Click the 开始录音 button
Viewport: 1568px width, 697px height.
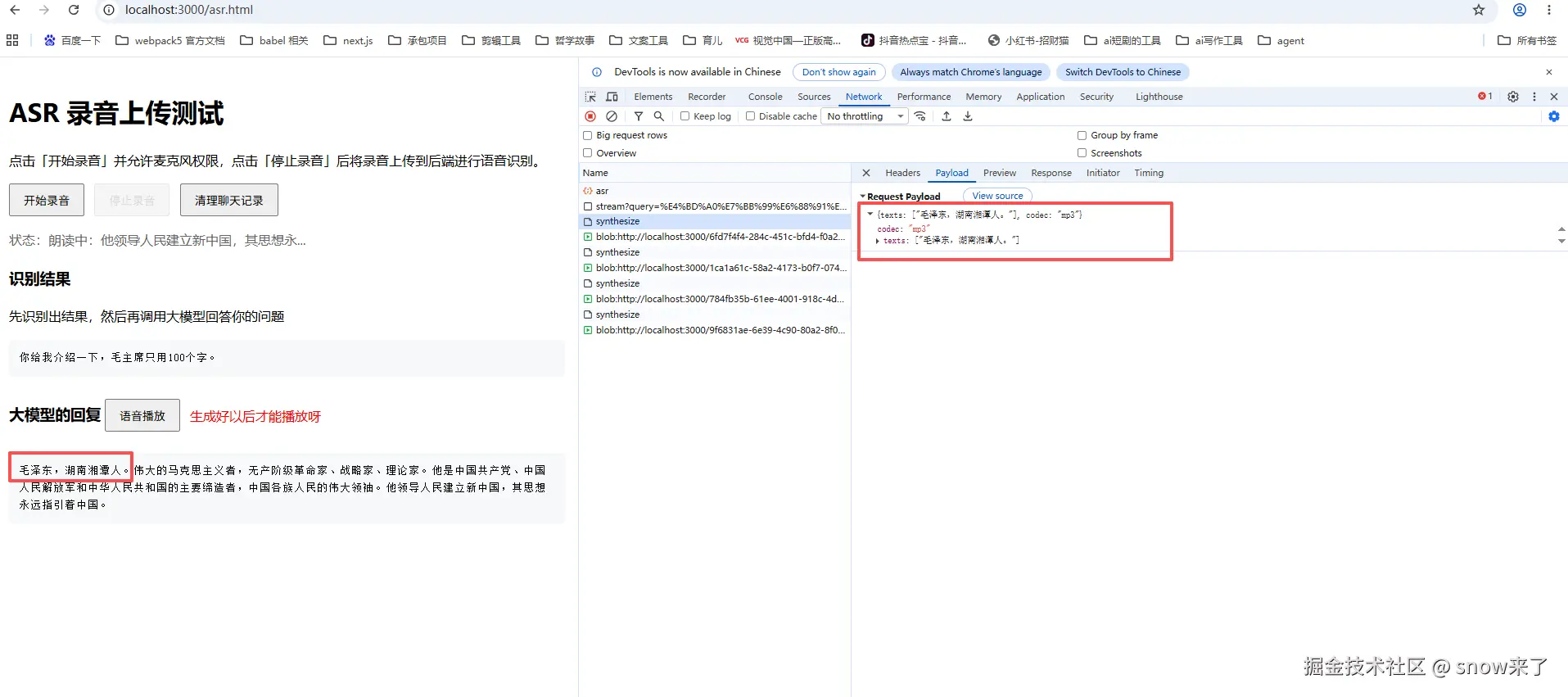(47, 200)
